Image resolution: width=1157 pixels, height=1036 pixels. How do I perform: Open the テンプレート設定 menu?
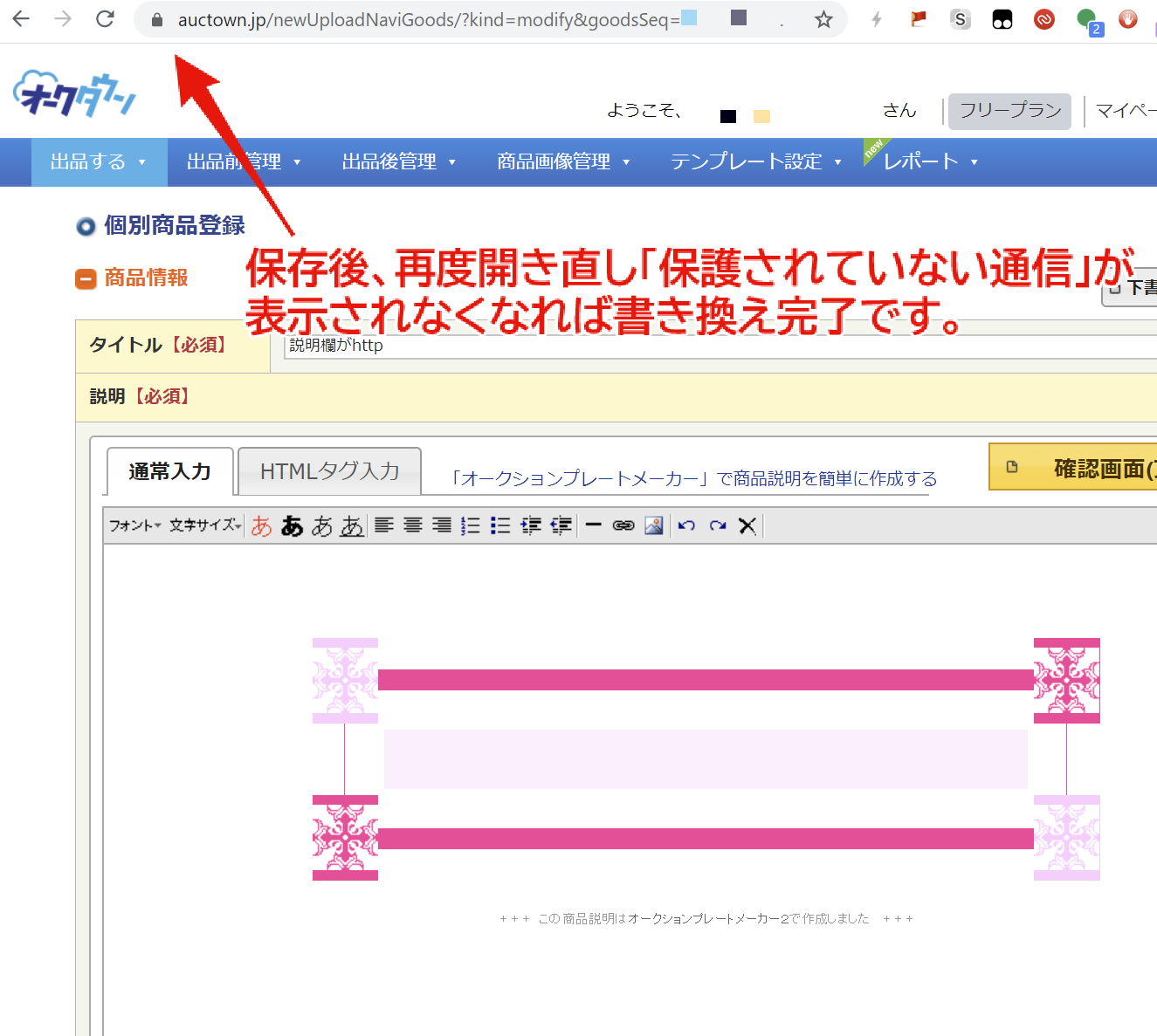pyautogui.click(x=755, y=161)
